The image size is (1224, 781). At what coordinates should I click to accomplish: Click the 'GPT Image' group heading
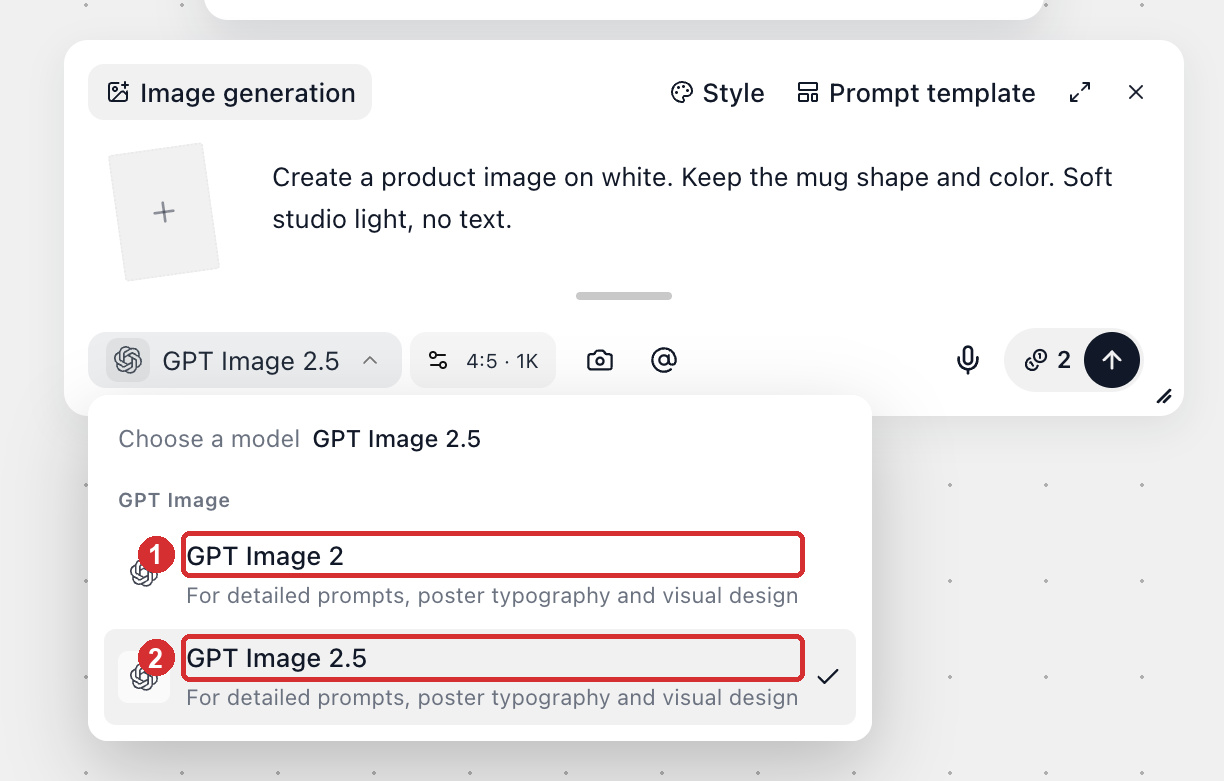pyautogui.click(x=174, y=500)
